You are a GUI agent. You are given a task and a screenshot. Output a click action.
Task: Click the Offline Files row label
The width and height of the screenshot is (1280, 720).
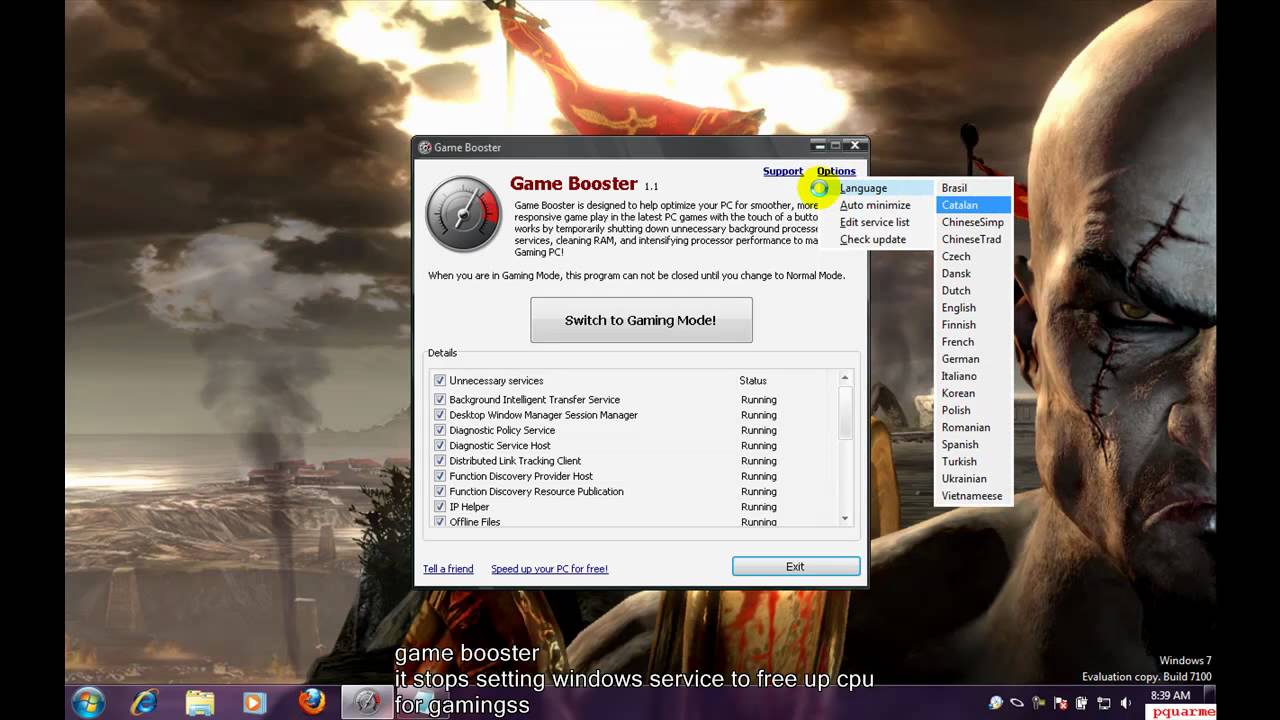[475, 522]
